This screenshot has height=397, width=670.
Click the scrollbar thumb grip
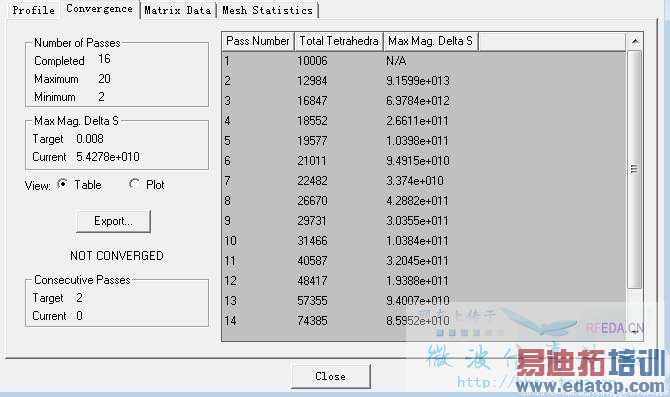(634, 169)
